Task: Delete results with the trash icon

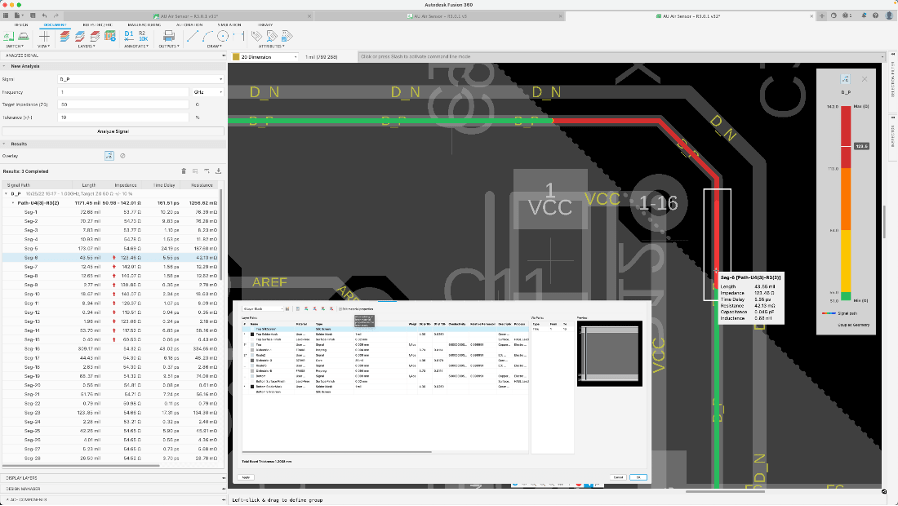Action: (184, 171)
